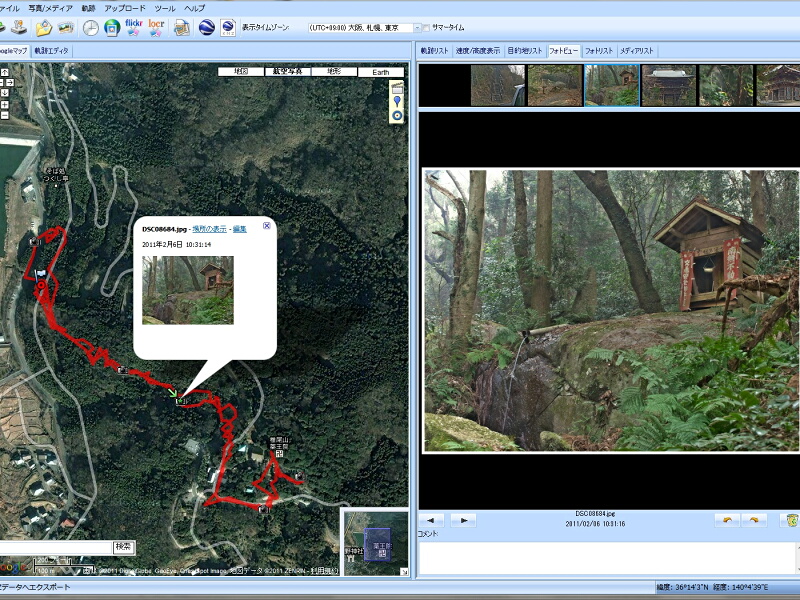The width and height of the screenshot is (800, 600).
Task: Click the 検索 search button
Action: [x=123, y=547]
